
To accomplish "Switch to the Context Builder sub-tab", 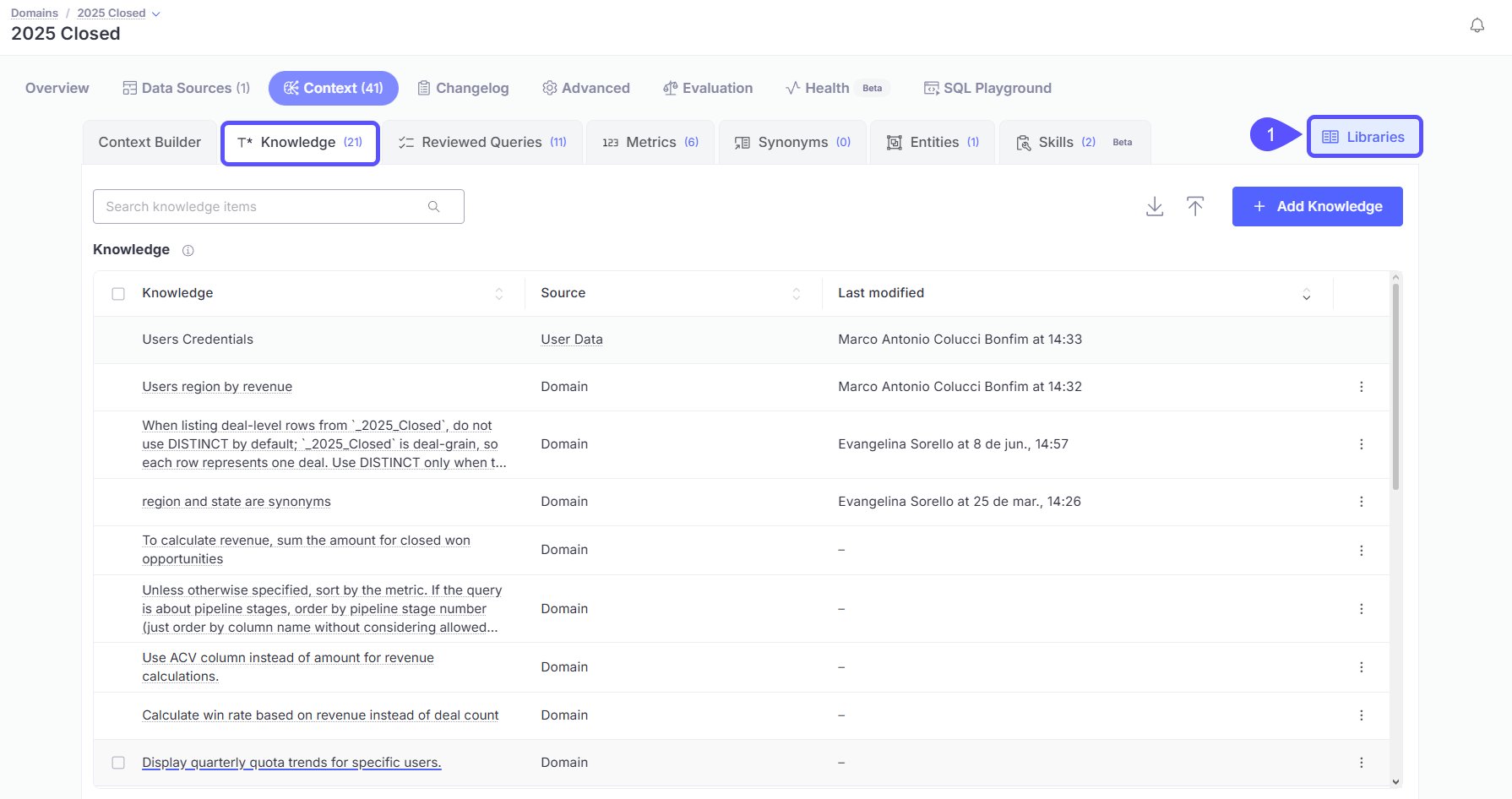I will click(x=150, y=142).
